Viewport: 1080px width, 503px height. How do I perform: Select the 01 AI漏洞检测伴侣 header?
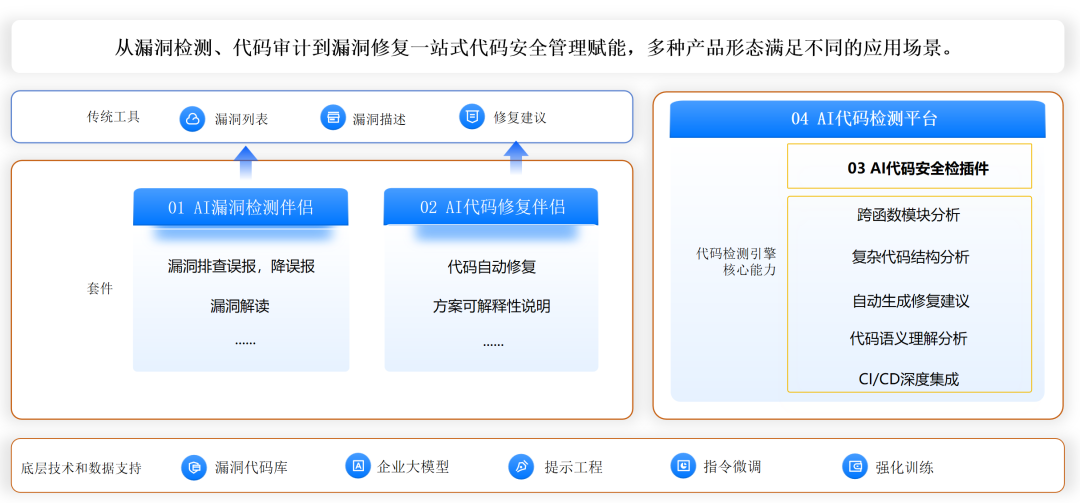[x=241, y=207]
